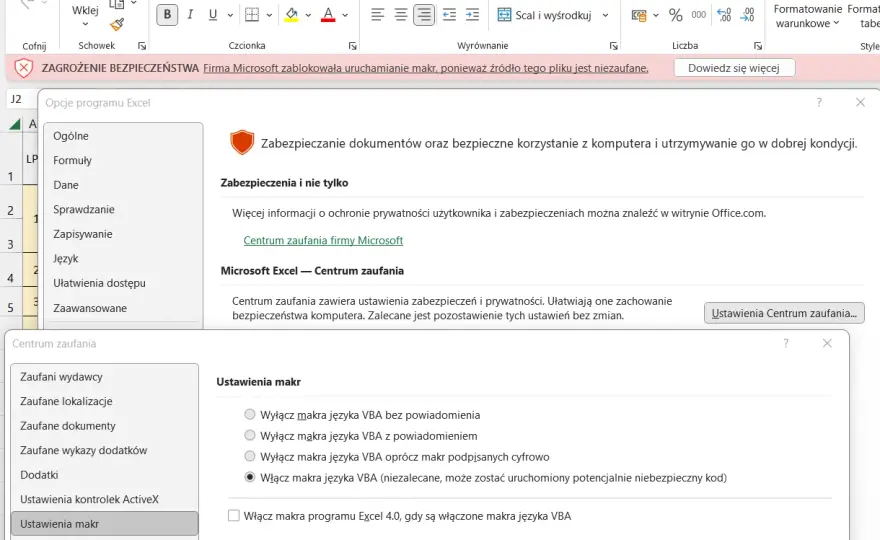The height and width of the screenshot is (540, 880).
Task: Align text left
Action: coord(378,15)
